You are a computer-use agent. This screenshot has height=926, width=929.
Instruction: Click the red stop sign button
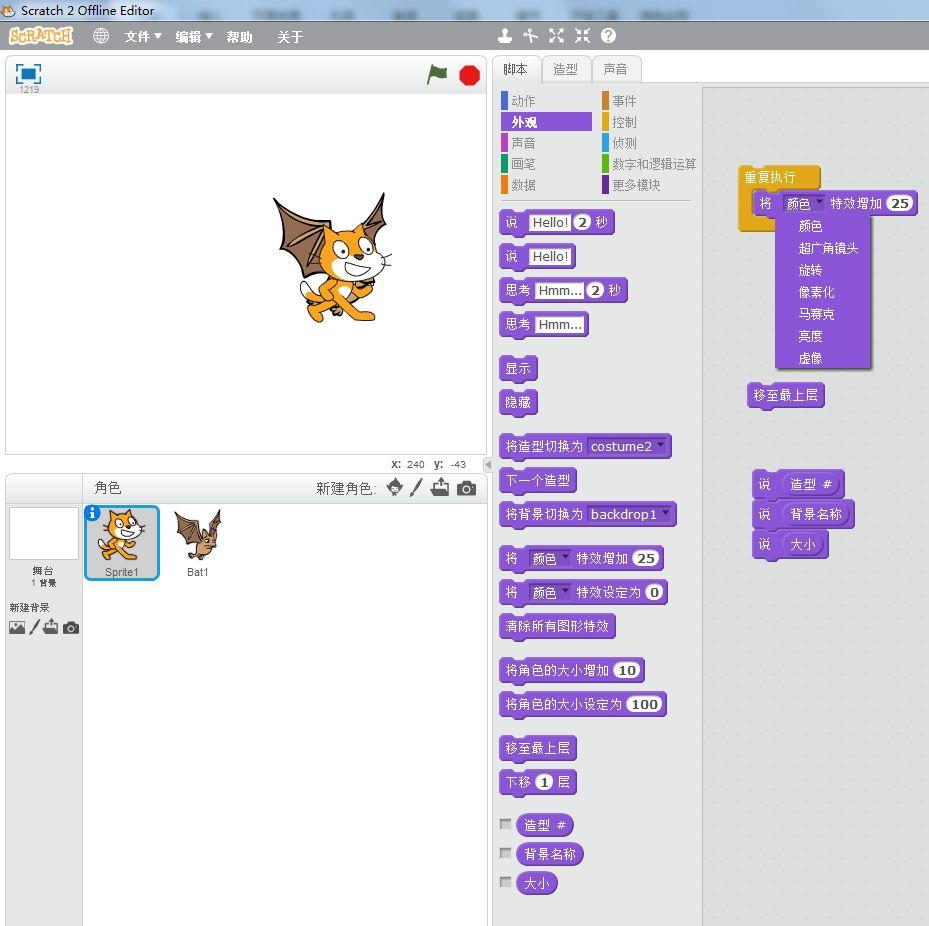pos(469,75)
